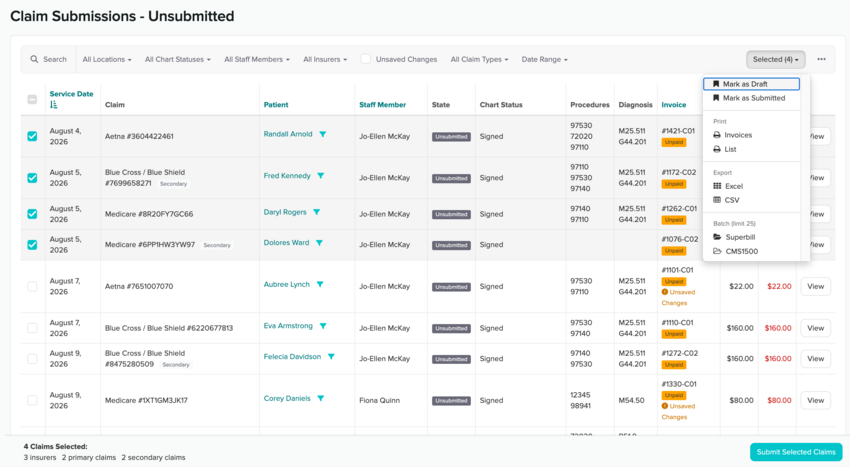850x467 pixels.
Task: Uncheck the Daryl Rogers claim row checkbox
Action: pos(32,214)
